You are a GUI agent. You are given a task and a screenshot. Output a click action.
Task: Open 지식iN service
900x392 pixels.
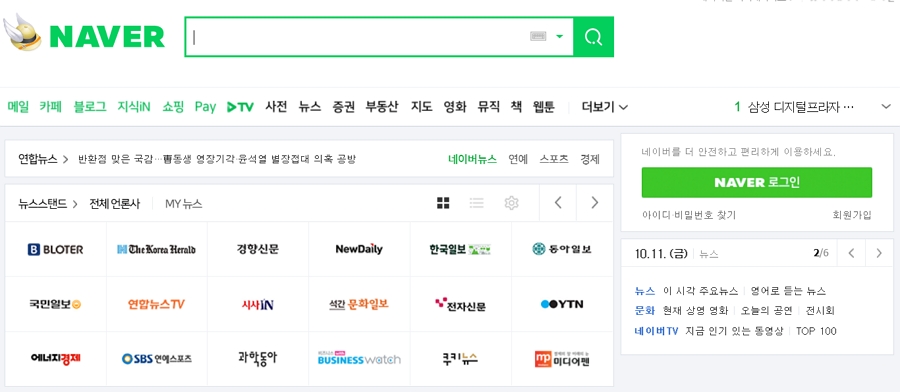click(x=134, y=107)
